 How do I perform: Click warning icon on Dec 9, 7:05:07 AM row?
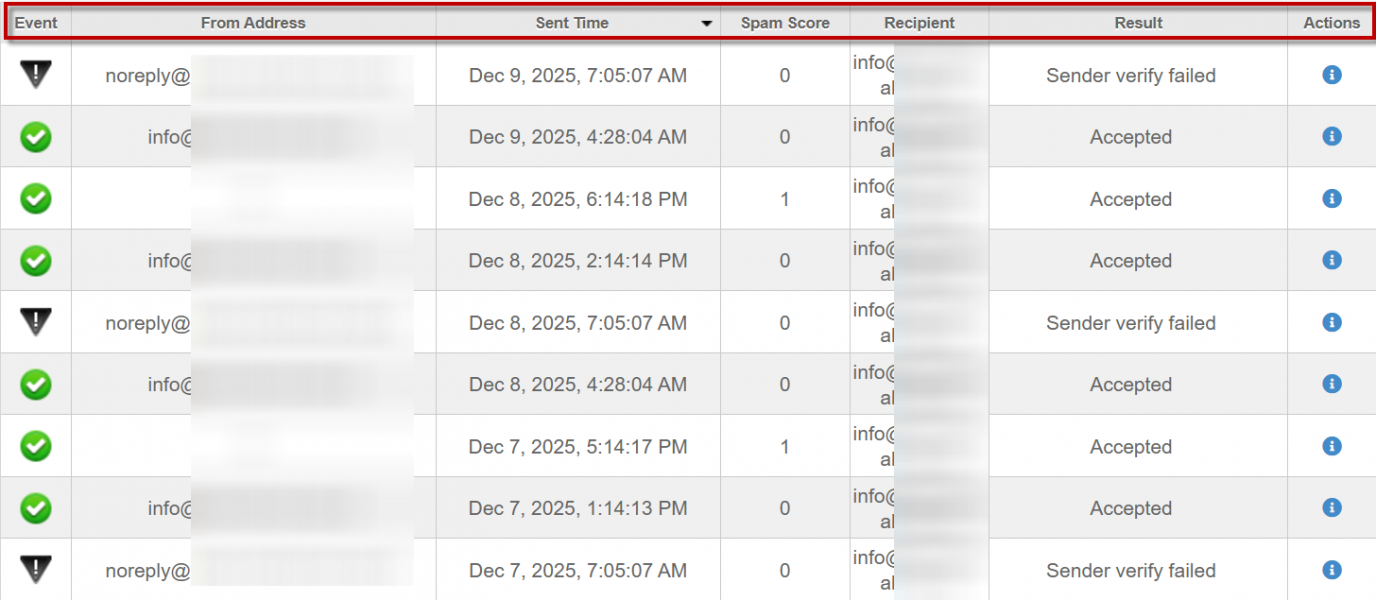pyautogui.click(x=36, y=74)
